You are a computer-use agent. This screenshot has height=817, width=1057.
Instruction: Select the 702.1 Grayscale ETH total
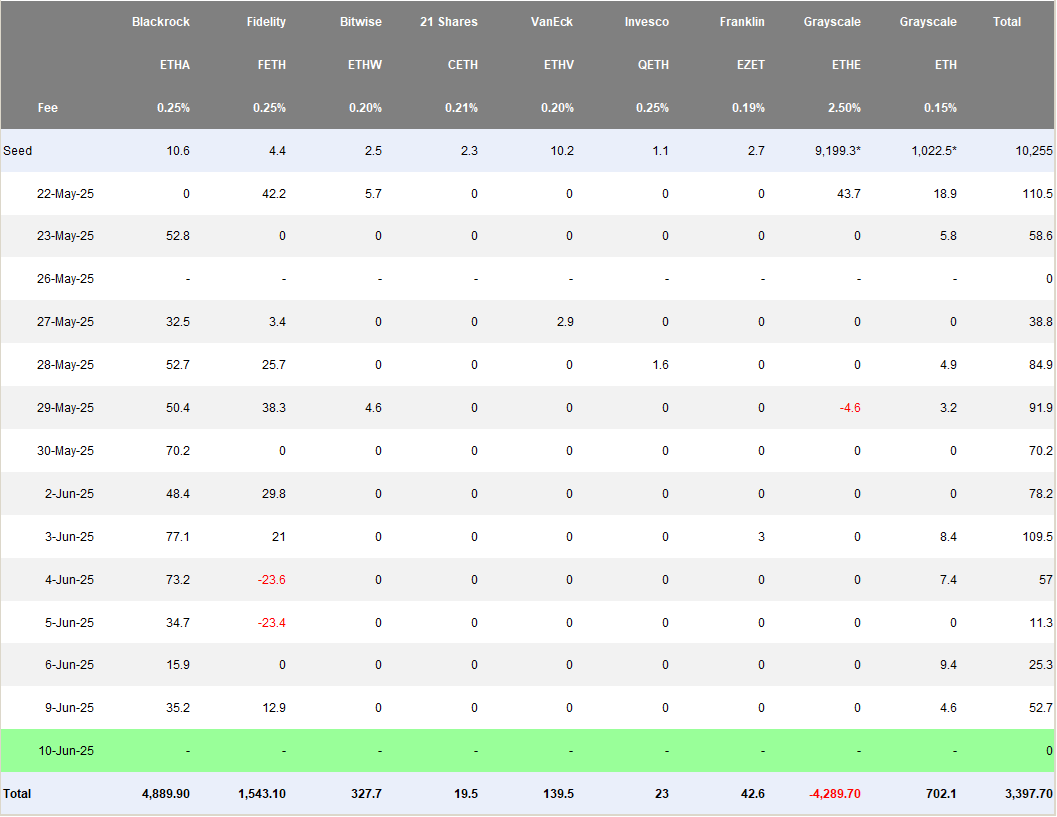pos(941,794)
